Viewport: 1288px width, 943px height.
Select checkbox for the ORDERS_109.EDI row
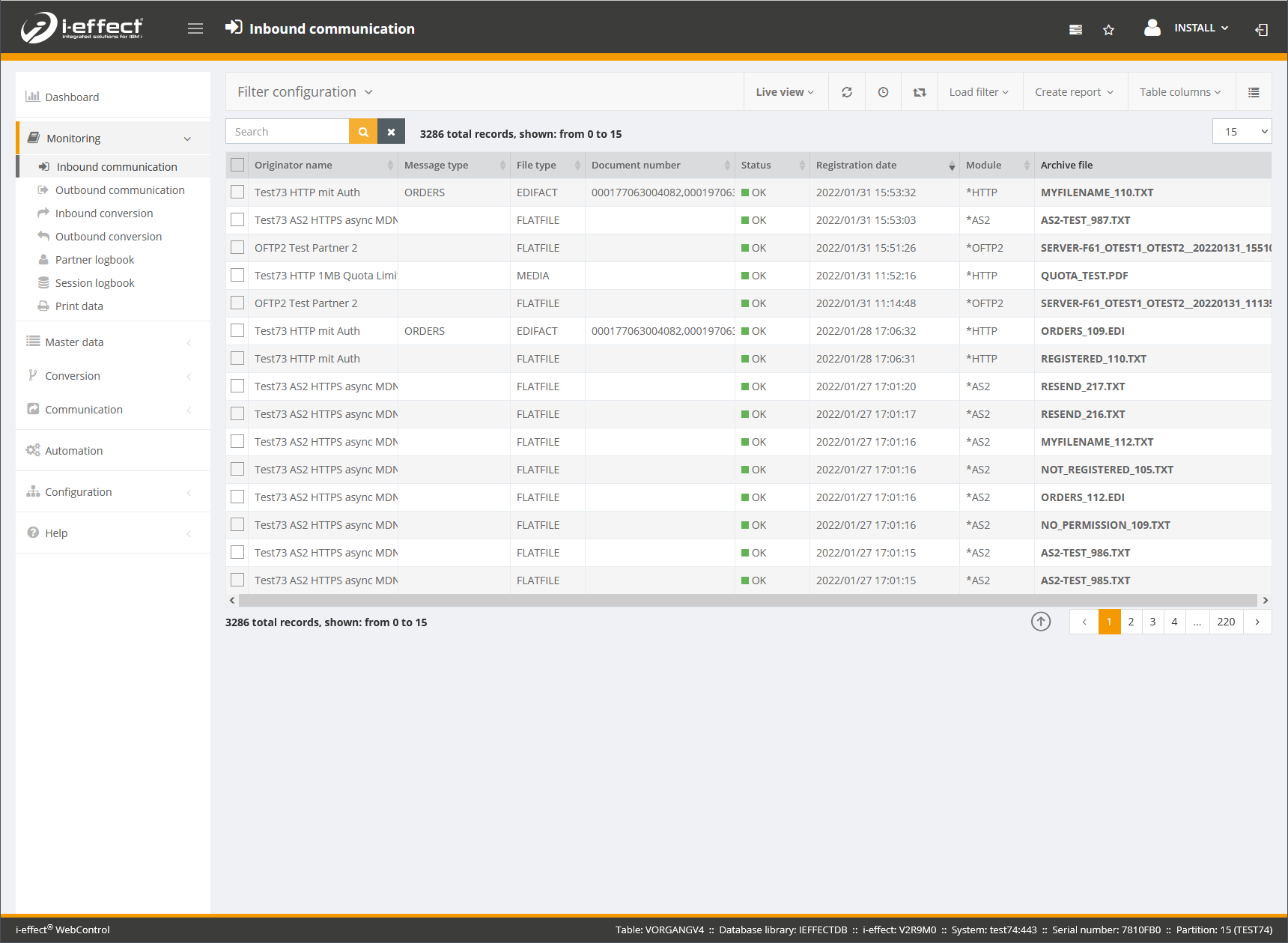coord(237,331)
